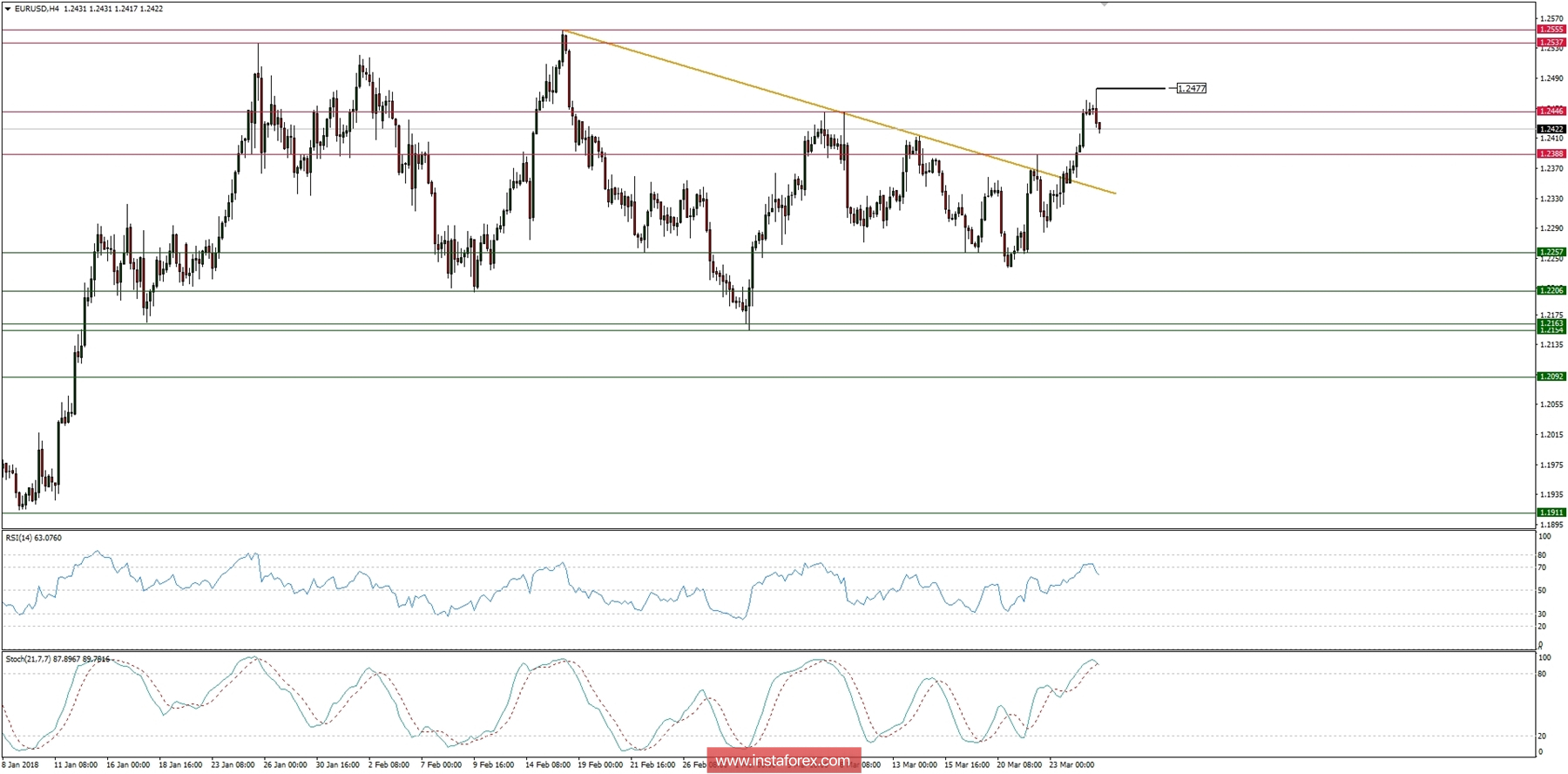Select the green 1.1911 support level tag
Screen dimensions: 1568x774
coord(1551,513)
